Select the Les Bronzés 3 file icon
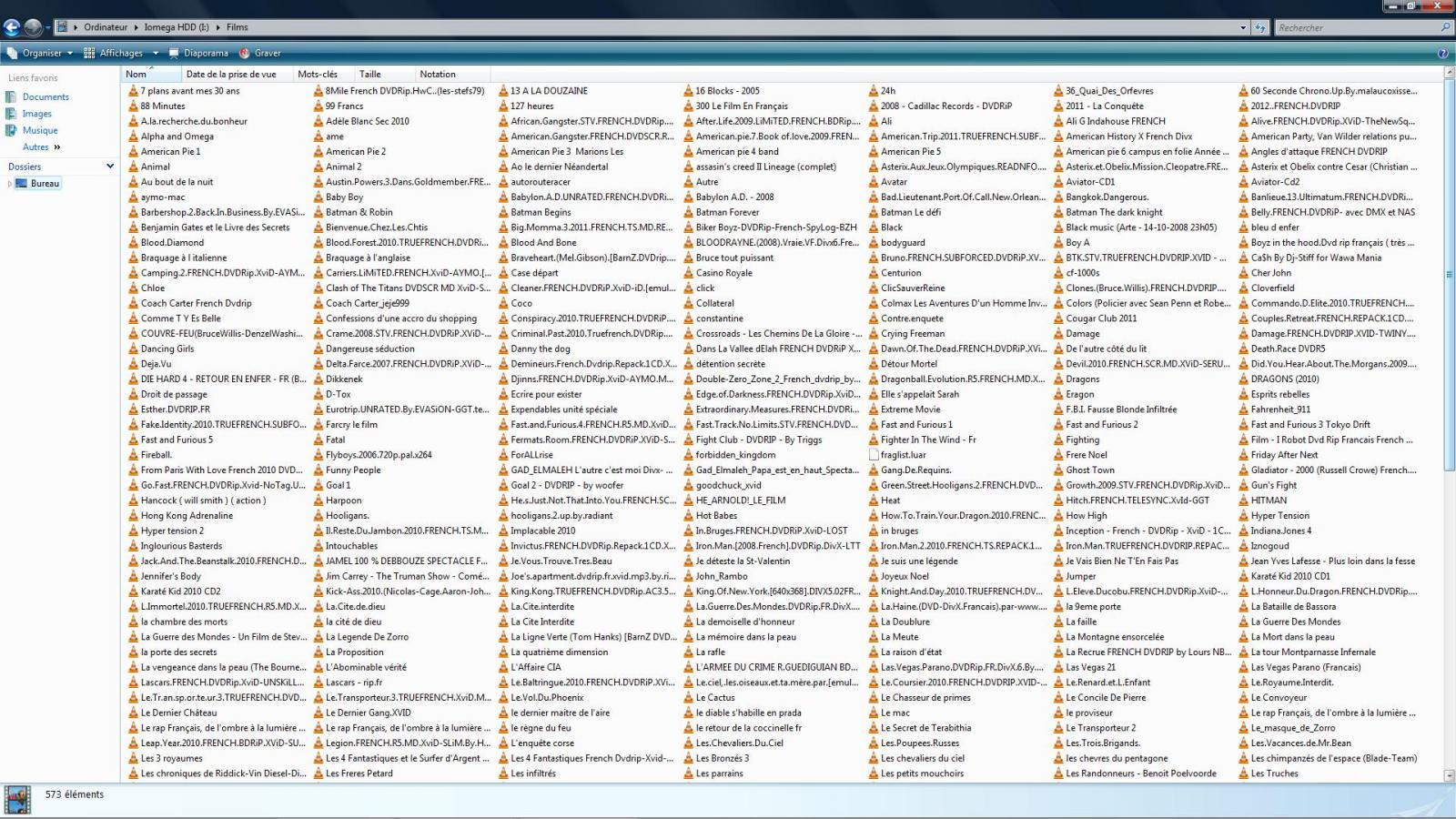 pyautogui.click(x=689, y=758)
